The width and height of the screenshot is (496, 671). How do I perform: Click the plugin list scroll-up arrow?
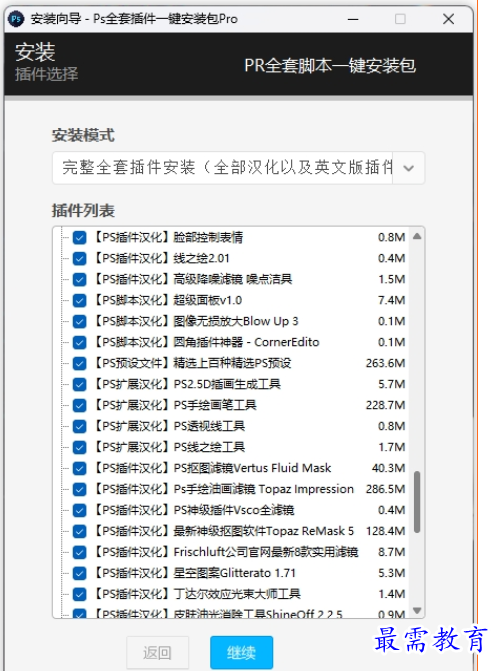pos(417,236)
